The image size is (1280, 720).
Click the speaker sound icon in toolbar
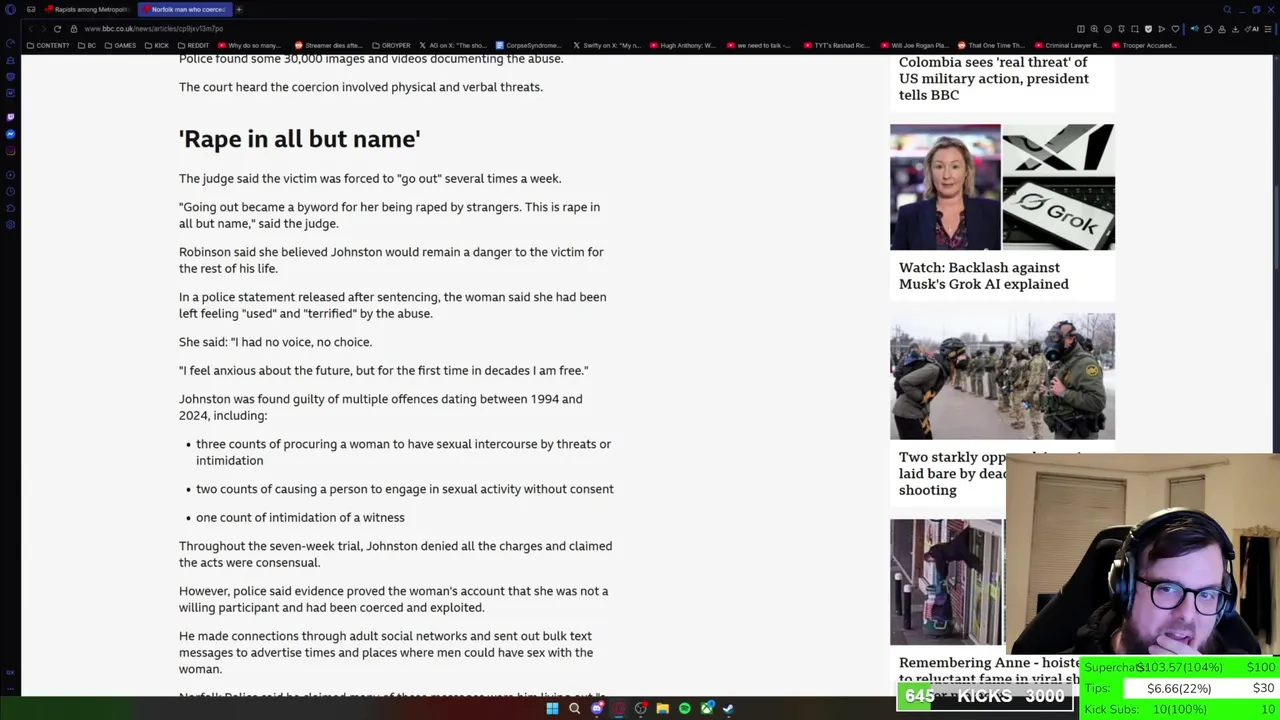pyautogui.click(x=1194, y=29)
